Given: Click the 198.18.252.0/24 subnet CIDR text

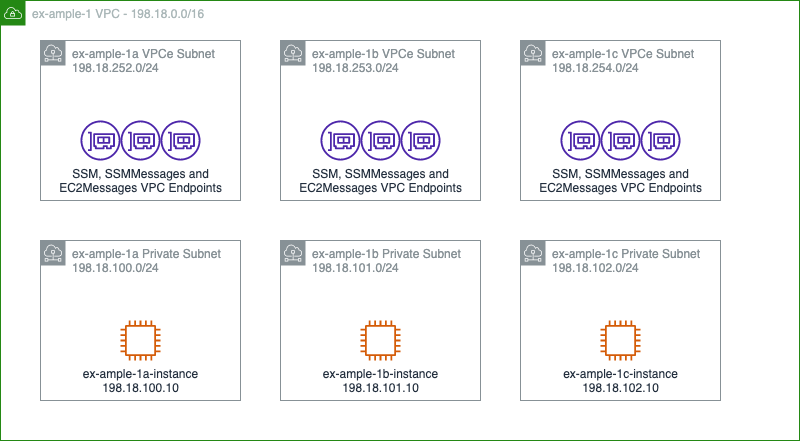Looking at the screenshot, I should [x=115, y=68].
